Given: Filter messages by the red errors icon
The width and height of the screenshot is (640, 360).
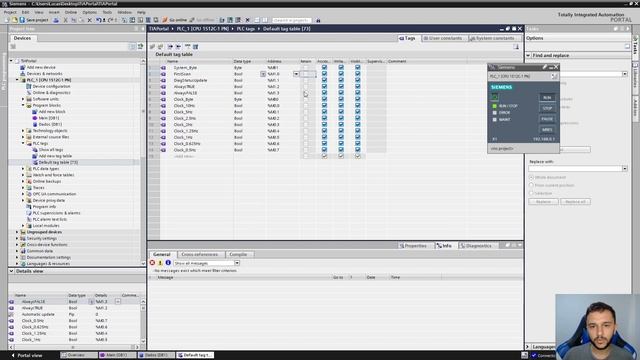Looking at the screenshot, I should (x=152, y=263).
